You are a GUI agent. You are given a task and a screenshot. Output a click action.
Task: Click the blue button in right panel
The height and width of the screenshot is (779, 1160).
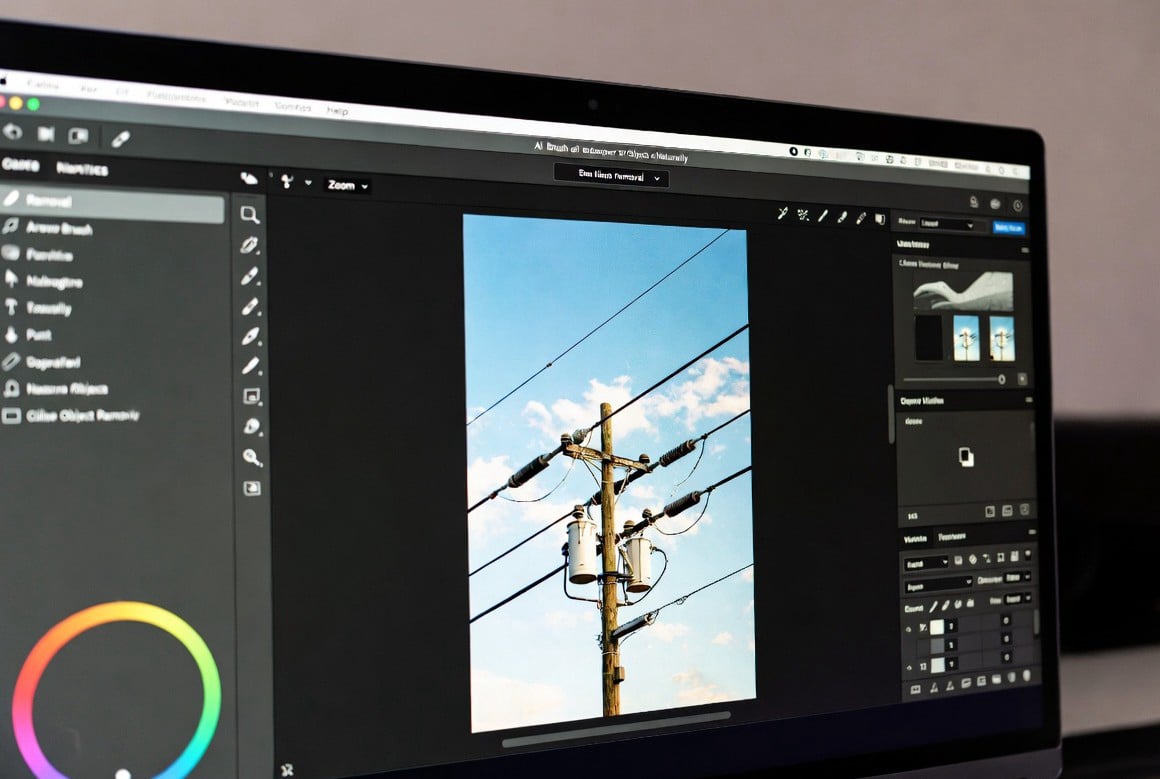click(x=1008, y=227)
